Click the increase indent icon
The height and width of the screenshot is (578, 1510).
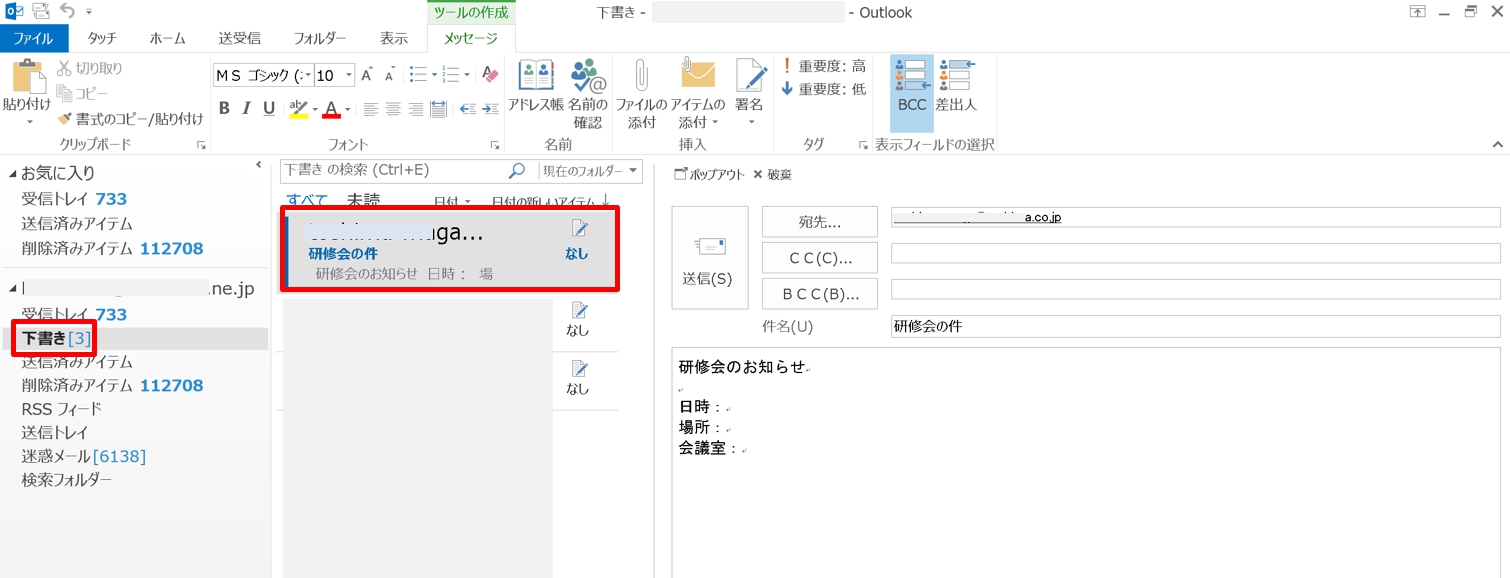490,109
